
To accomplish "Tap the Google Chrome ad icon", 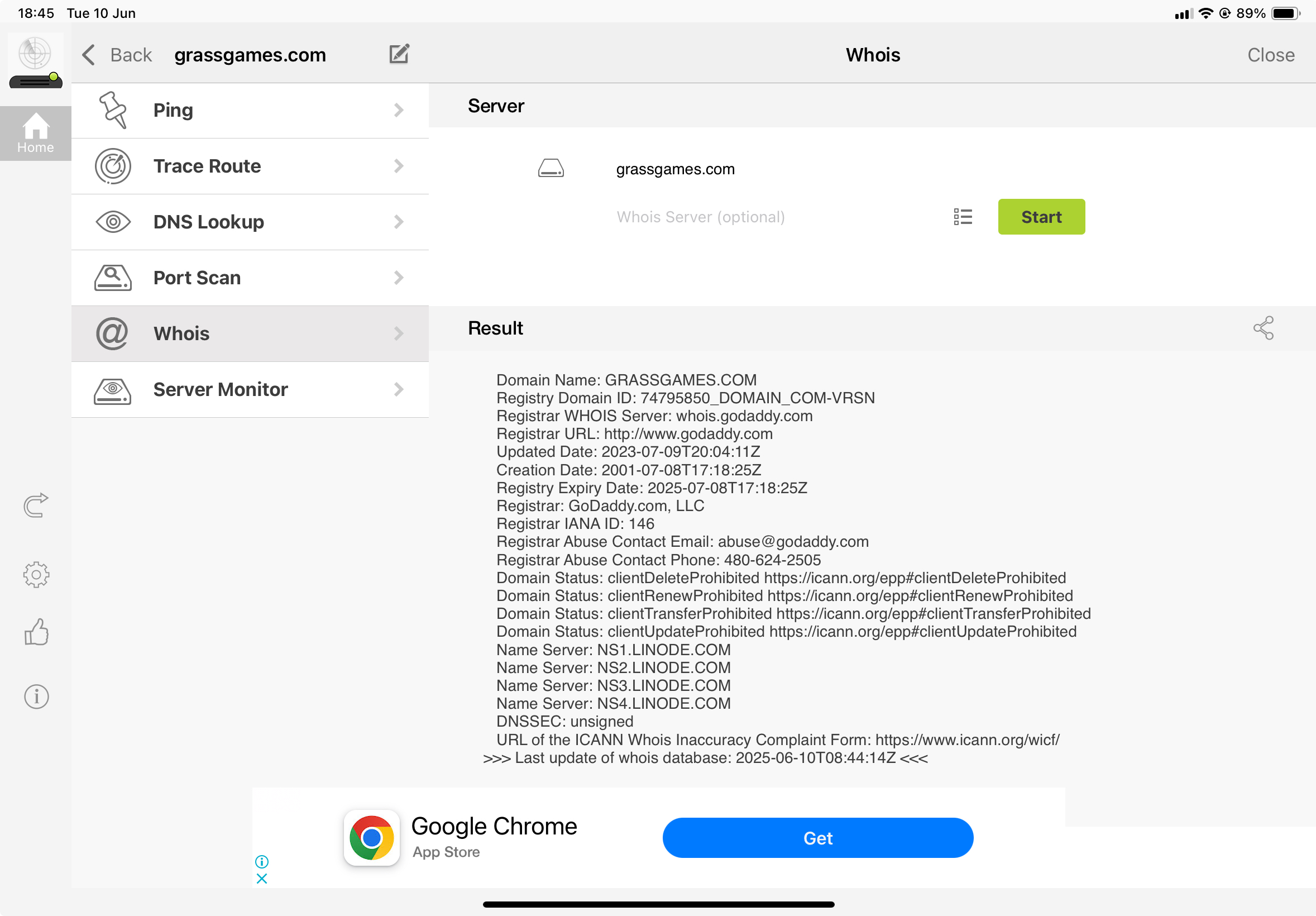I will pos(371,837).
